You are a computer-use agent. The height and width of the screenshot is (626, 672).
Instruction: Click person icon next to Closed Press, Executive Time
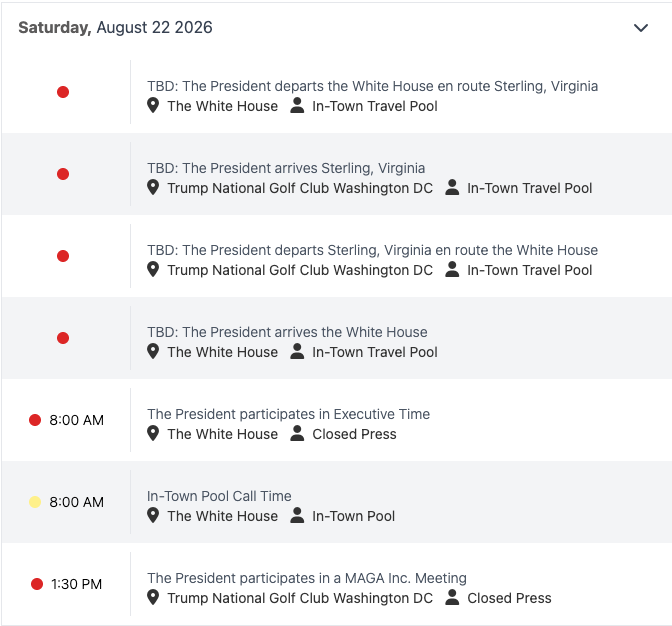[x=297, y=434]
